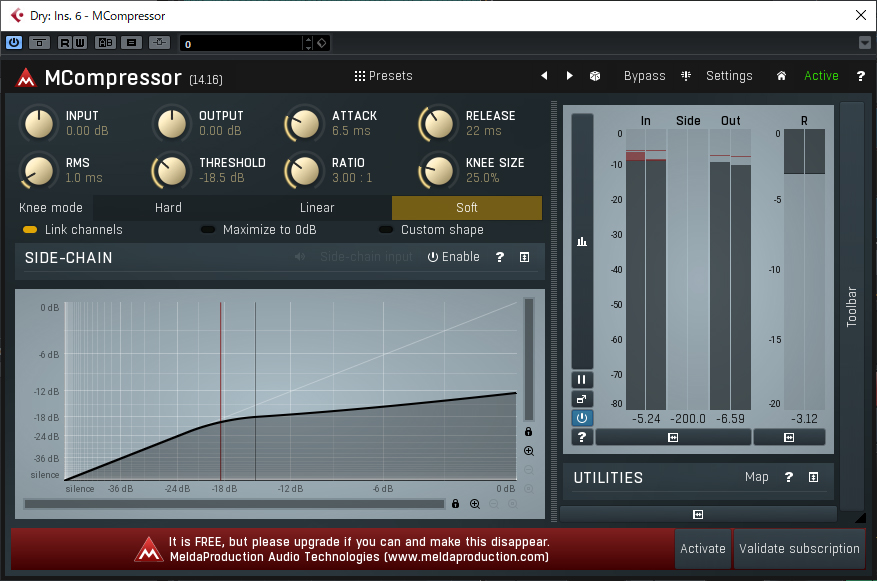Viewport: 877px width, 581px height.
Task: Enable the side-chain
Action: 454,257
